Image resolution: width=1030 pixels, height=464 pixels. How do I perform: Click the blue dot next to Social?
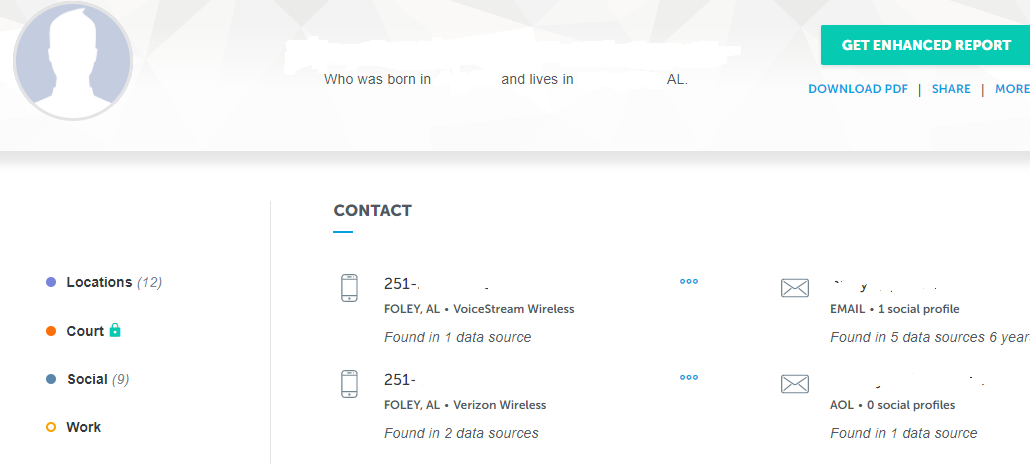(51, 379)
